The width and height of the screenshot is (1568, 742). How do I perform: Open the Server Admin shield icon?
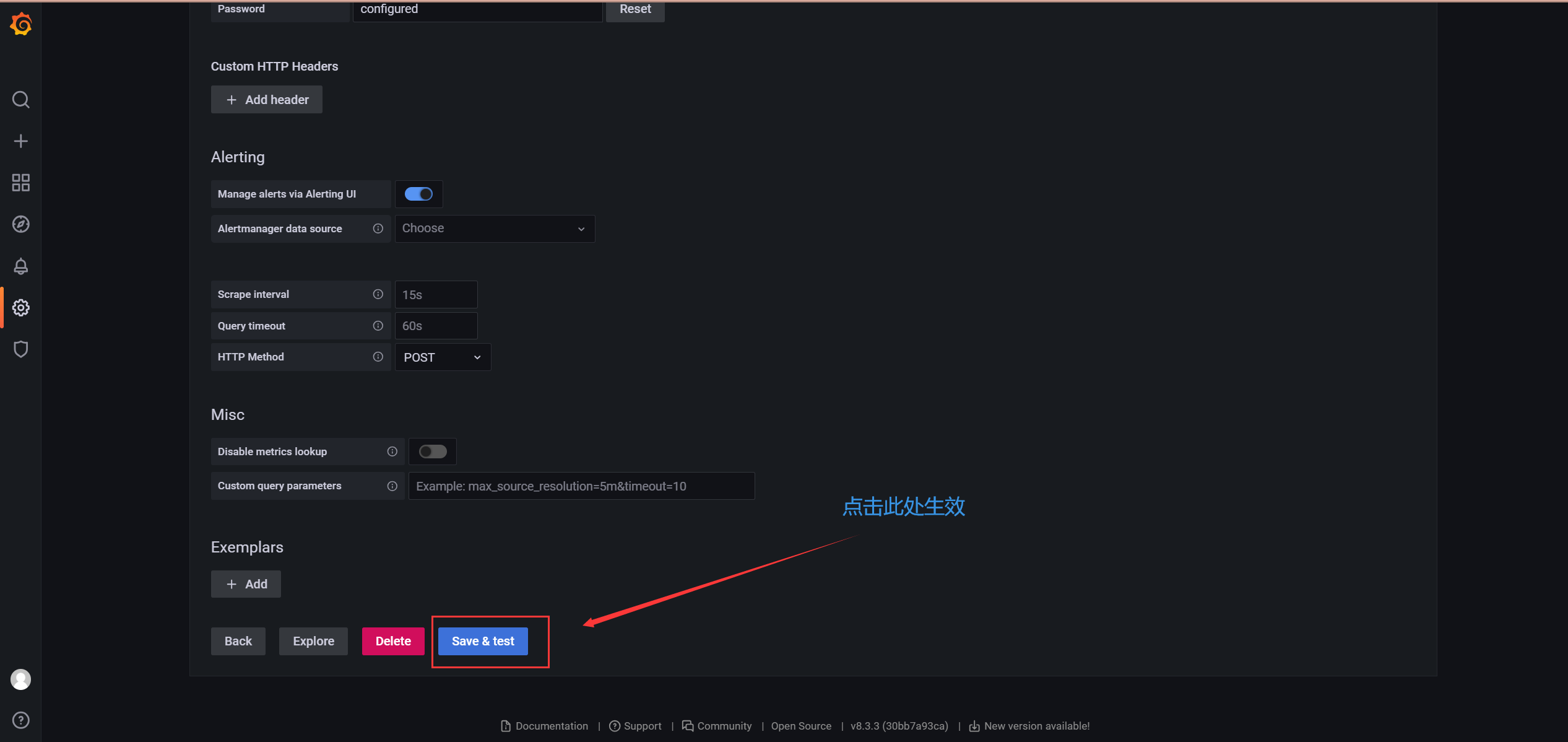coord(20,349)
